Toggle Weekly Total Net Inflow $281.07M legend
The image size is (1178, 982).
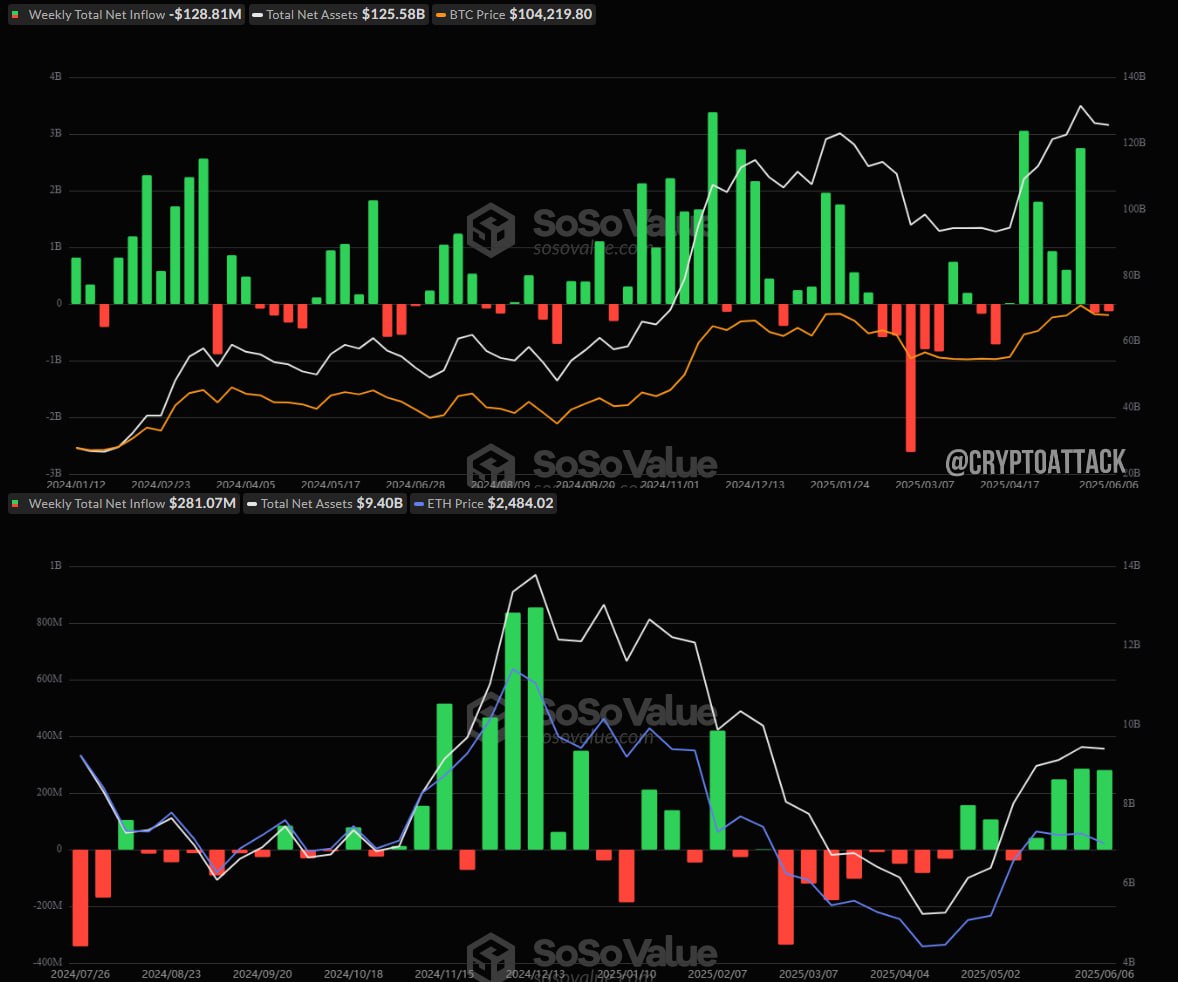[x=124, y=503]
